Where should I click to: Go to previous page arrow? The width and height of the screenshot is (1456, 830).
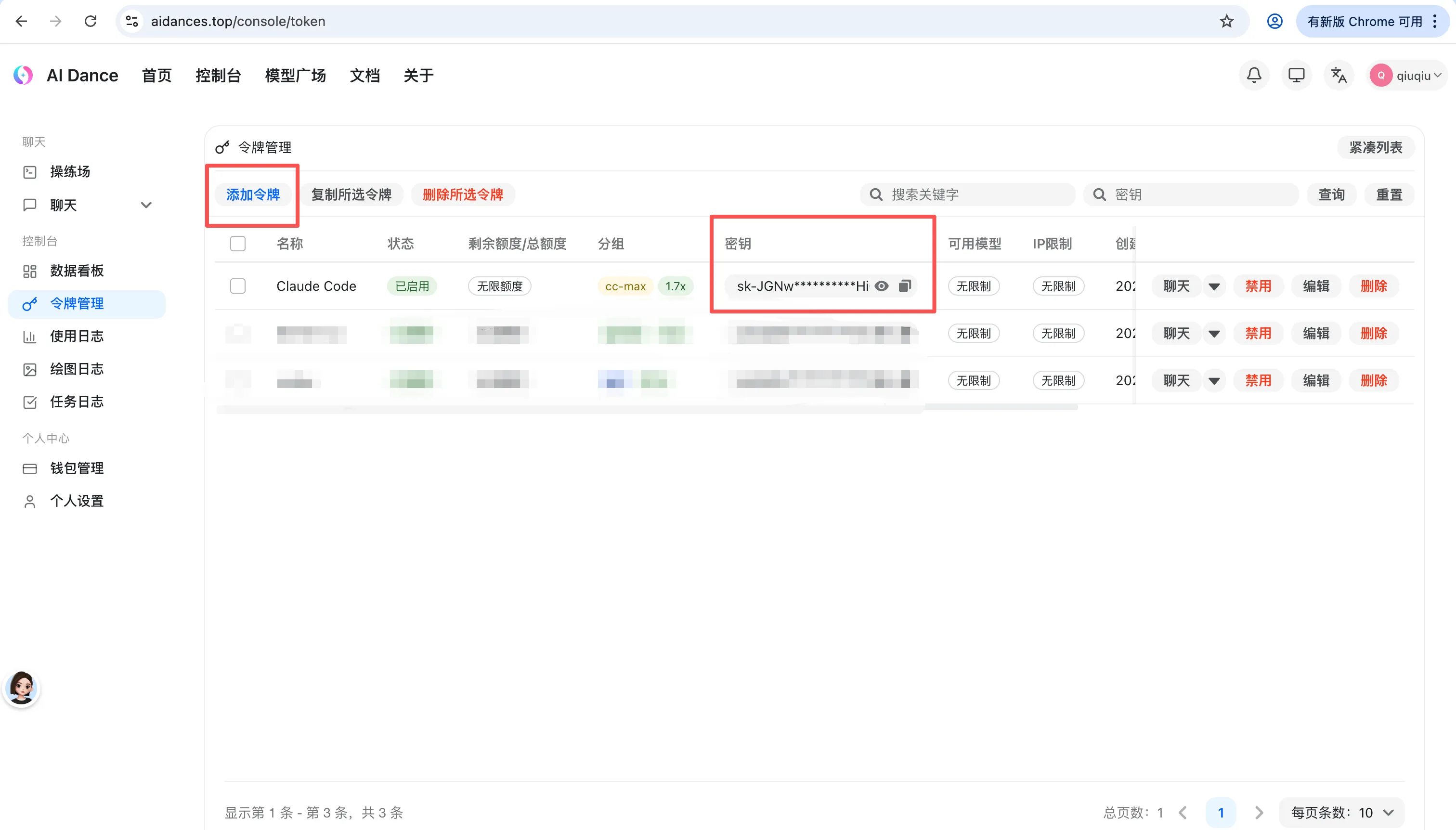[1183, 812]
